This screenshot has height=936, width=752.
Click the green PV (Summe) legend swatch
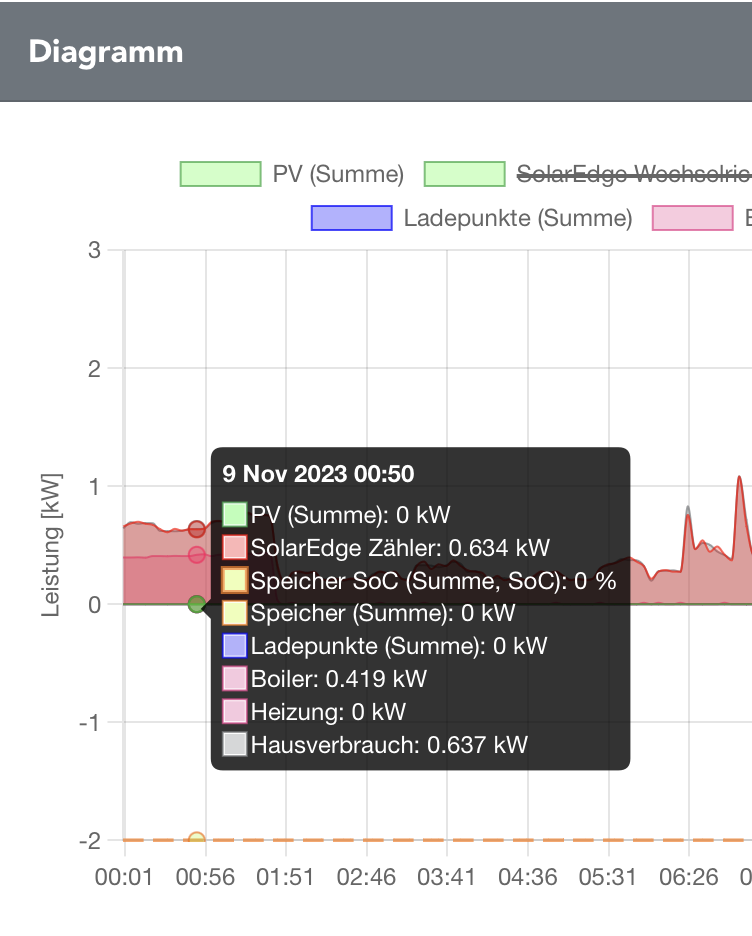click(x=220, y=174)
